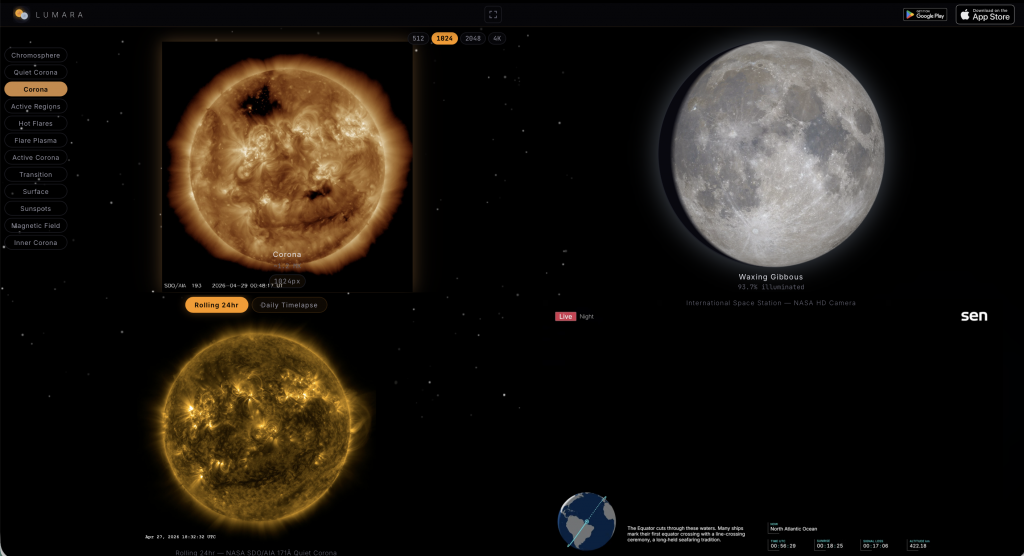The width and height of the screenshot is (1024, 556).
Task: Open the App Store download badge
Action: pyautogui.click(x=984, y=14)
